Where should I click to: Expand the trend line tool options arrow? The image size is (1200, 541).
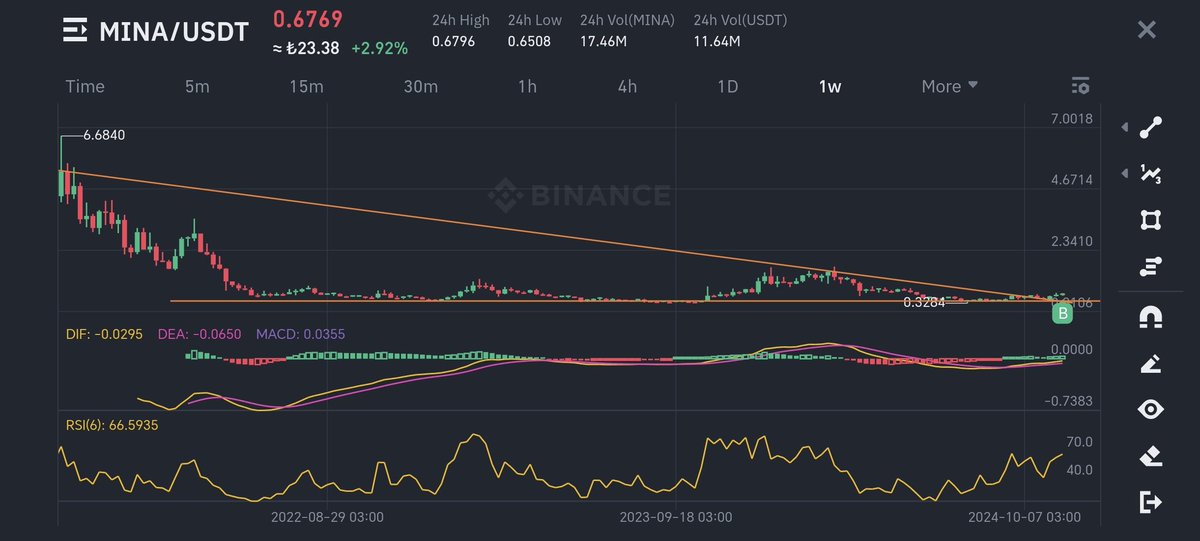pos(1124,127)
